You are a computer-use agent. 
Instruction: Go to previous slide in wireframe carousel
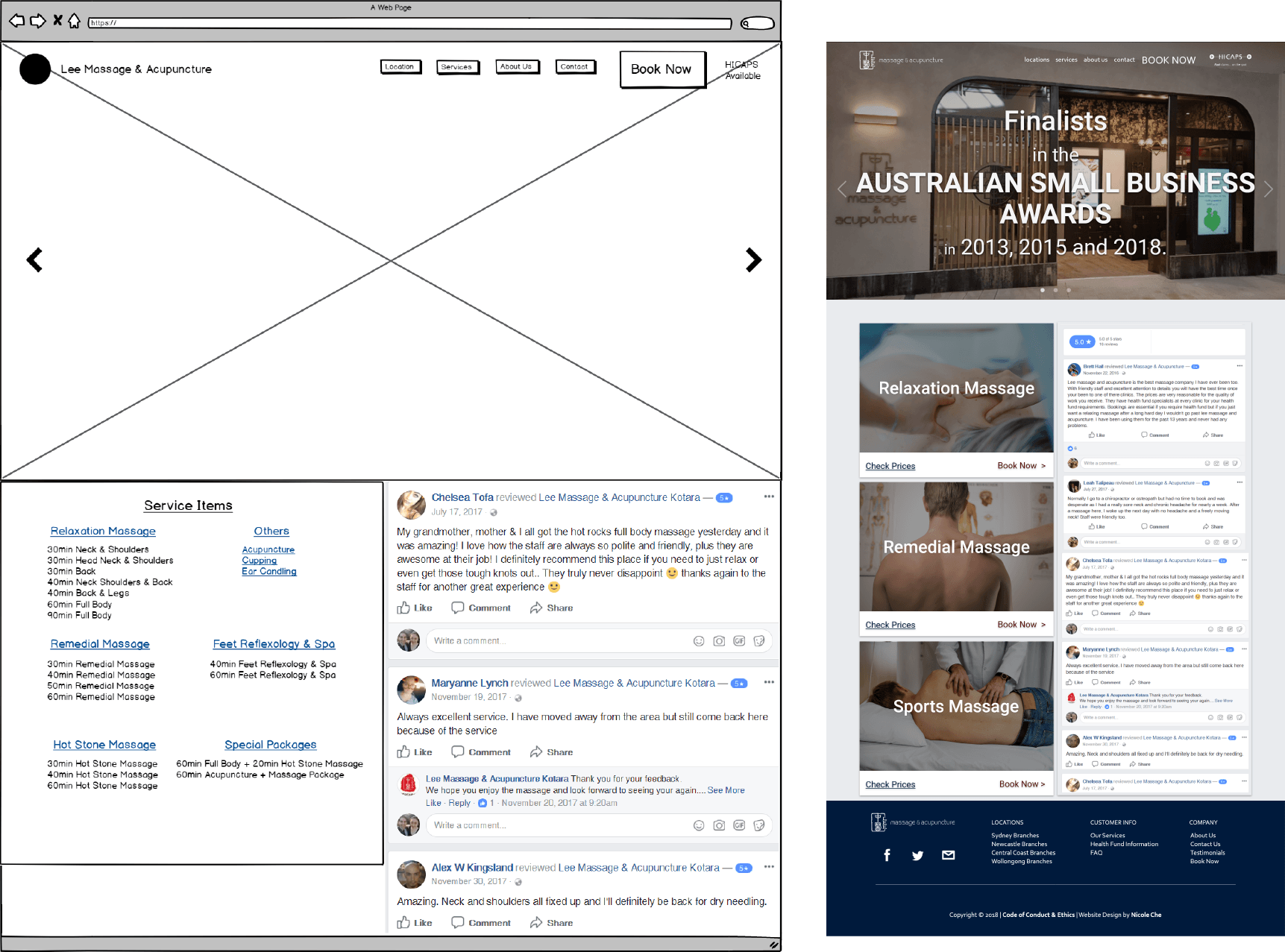[34, 260]
